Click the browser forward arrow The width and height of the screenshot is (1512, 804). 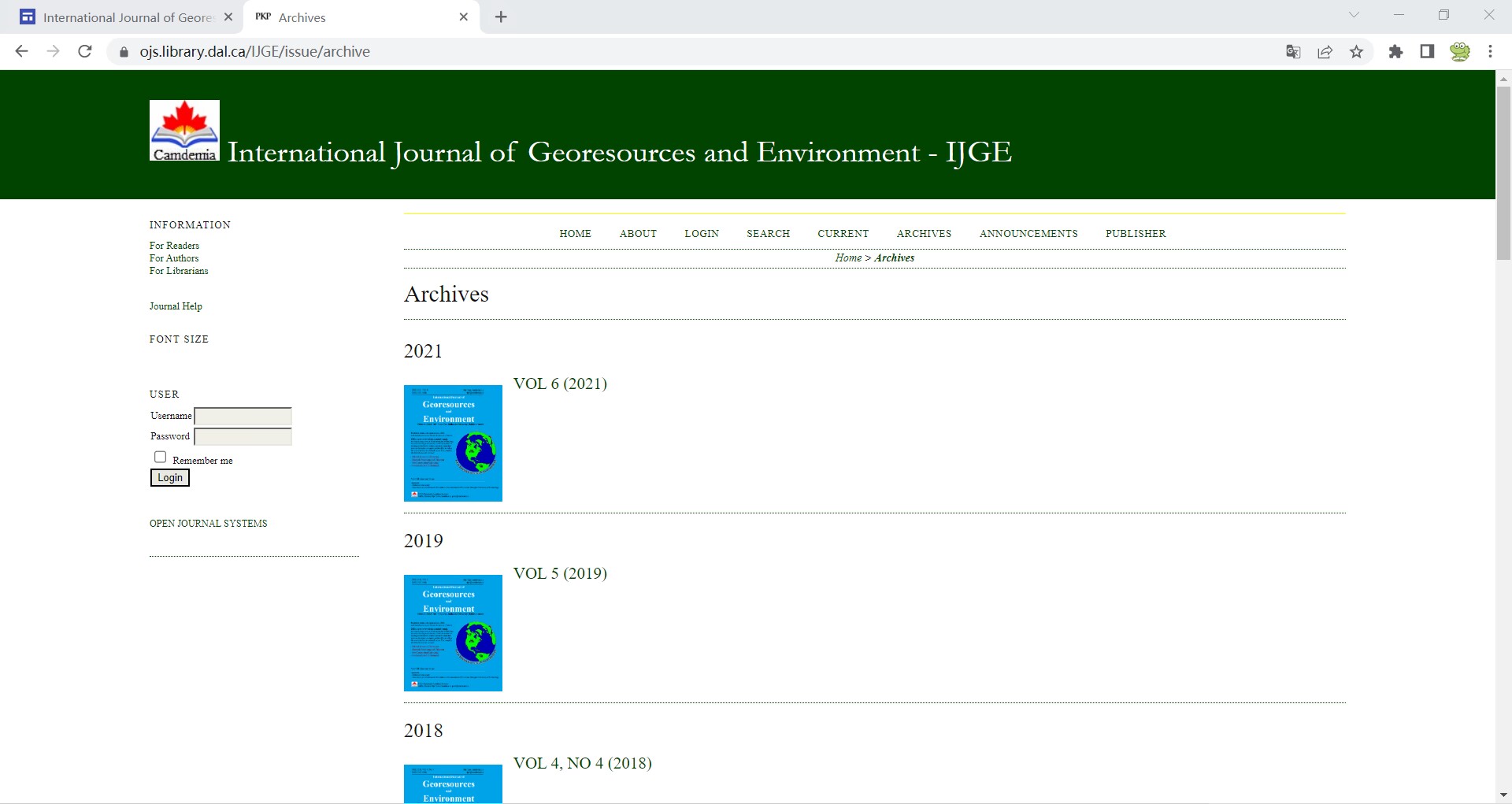click(x=53, y=51)
